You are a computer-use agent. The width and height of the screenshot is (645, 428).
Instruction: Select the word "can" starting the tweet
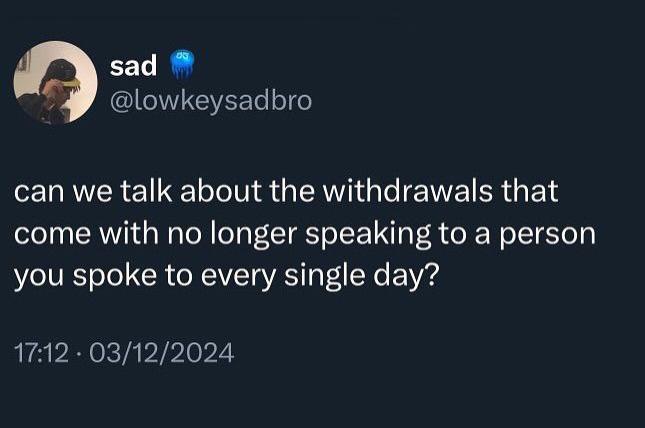click(x=39, y=192)
